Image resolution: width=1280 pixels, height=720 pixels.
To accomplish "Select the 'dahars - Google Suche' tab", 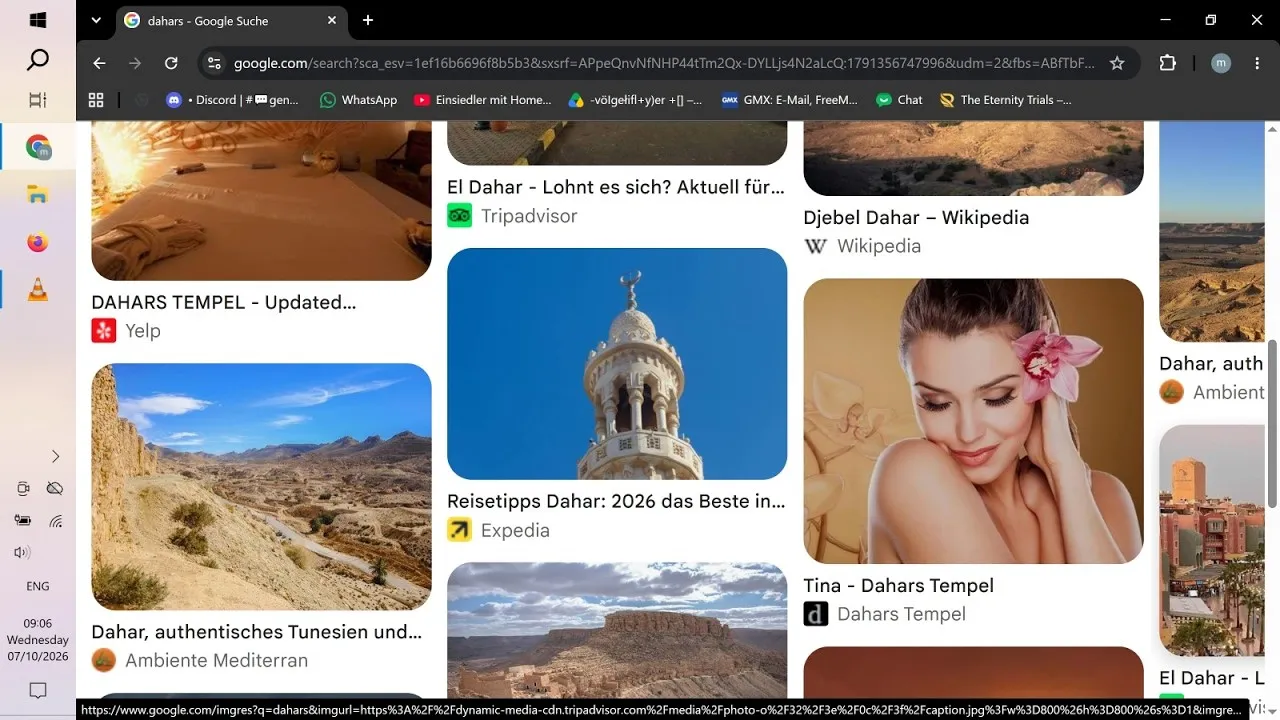I will 232,20.
